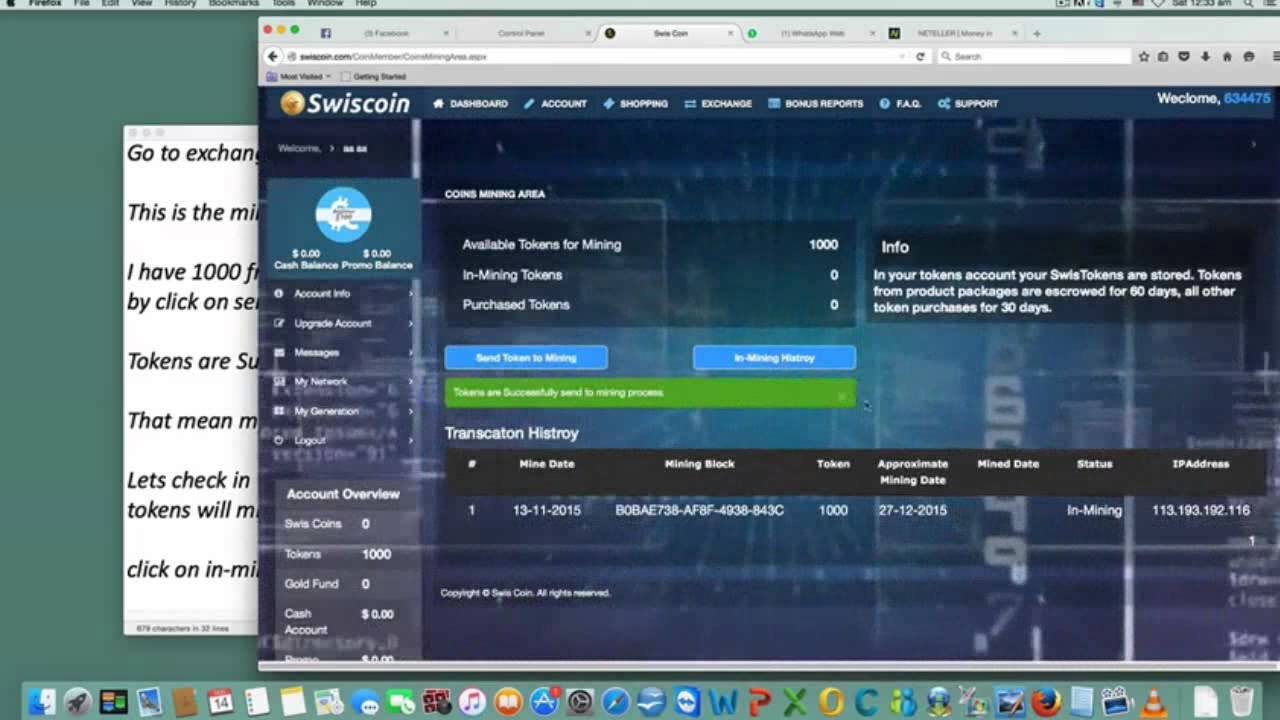Open the Firefox History menu
1280x720 pixels.
(180, 4)
